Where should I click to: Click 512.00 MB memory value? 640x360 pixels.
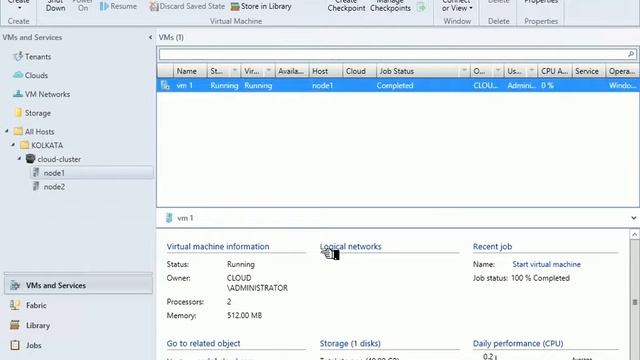pyautogui.click(x=244, y=316)
